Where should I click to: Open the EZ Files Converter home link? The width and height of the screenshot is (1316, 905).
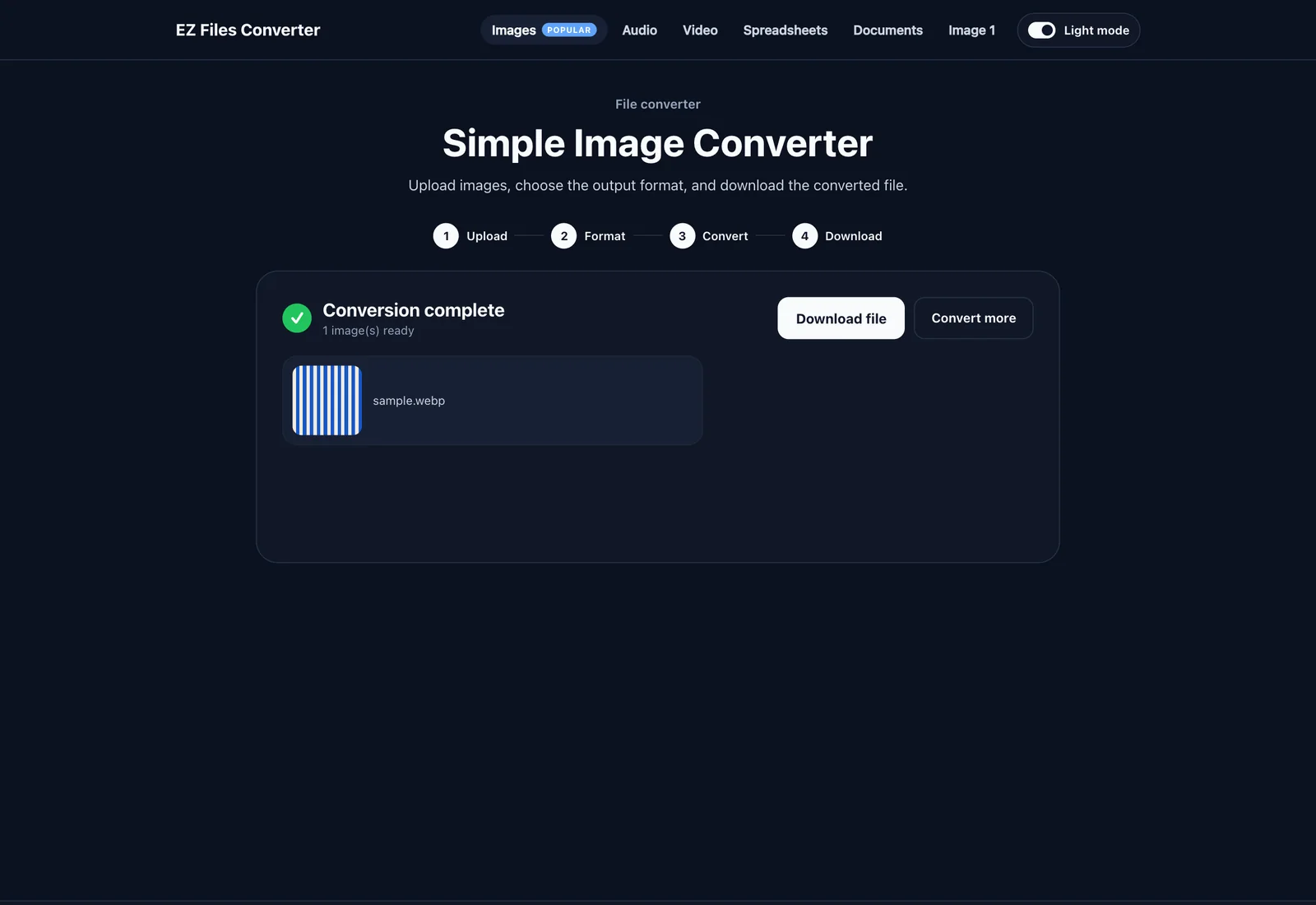[248, 30]
